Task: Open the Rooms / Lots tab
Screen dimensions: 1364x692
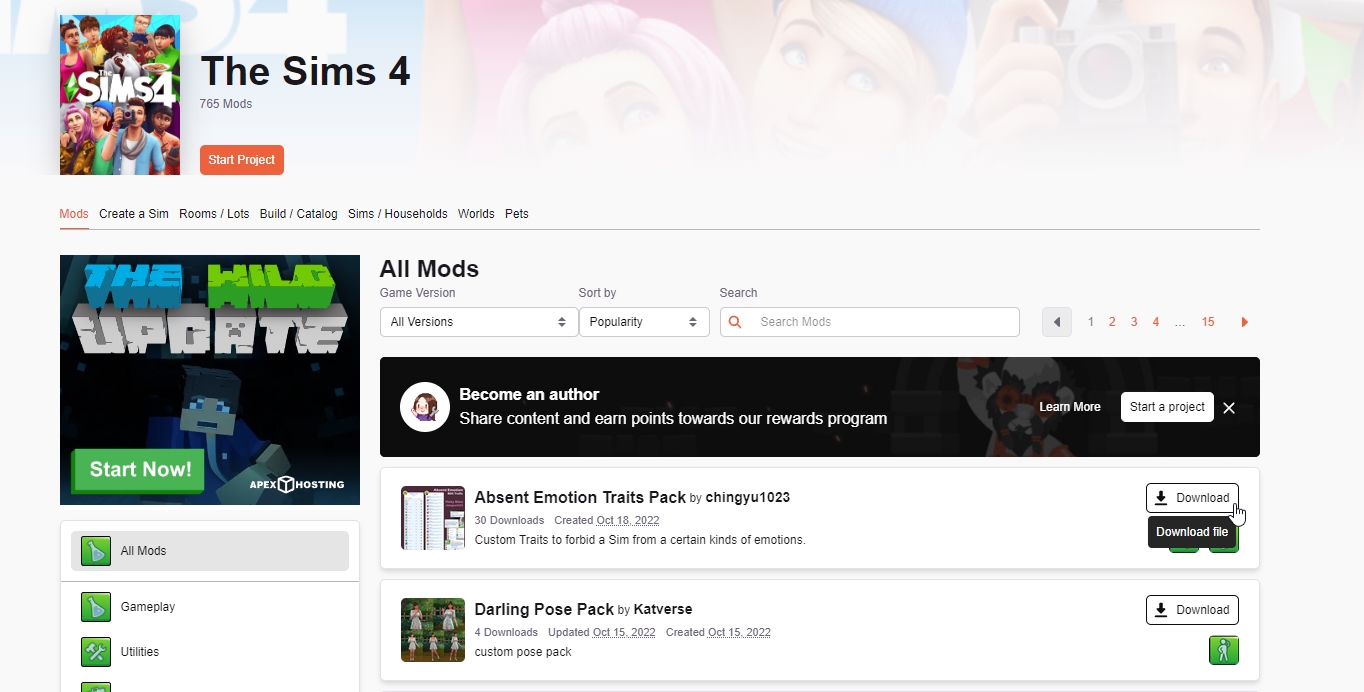Action: pyautogui.click(x=214, y=214)
